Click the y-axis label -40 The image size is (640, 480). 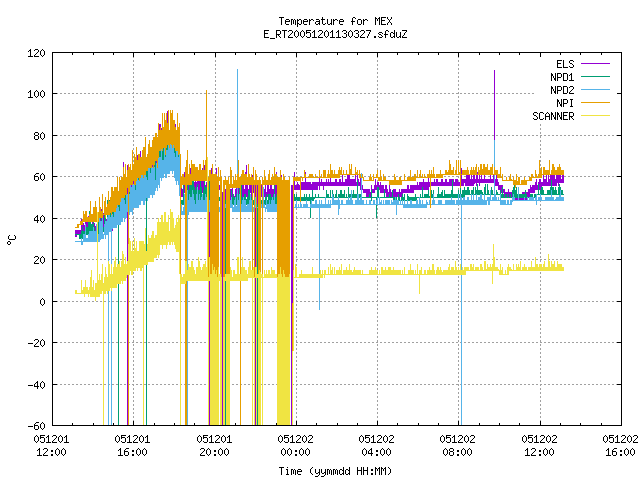click(36, 384)
